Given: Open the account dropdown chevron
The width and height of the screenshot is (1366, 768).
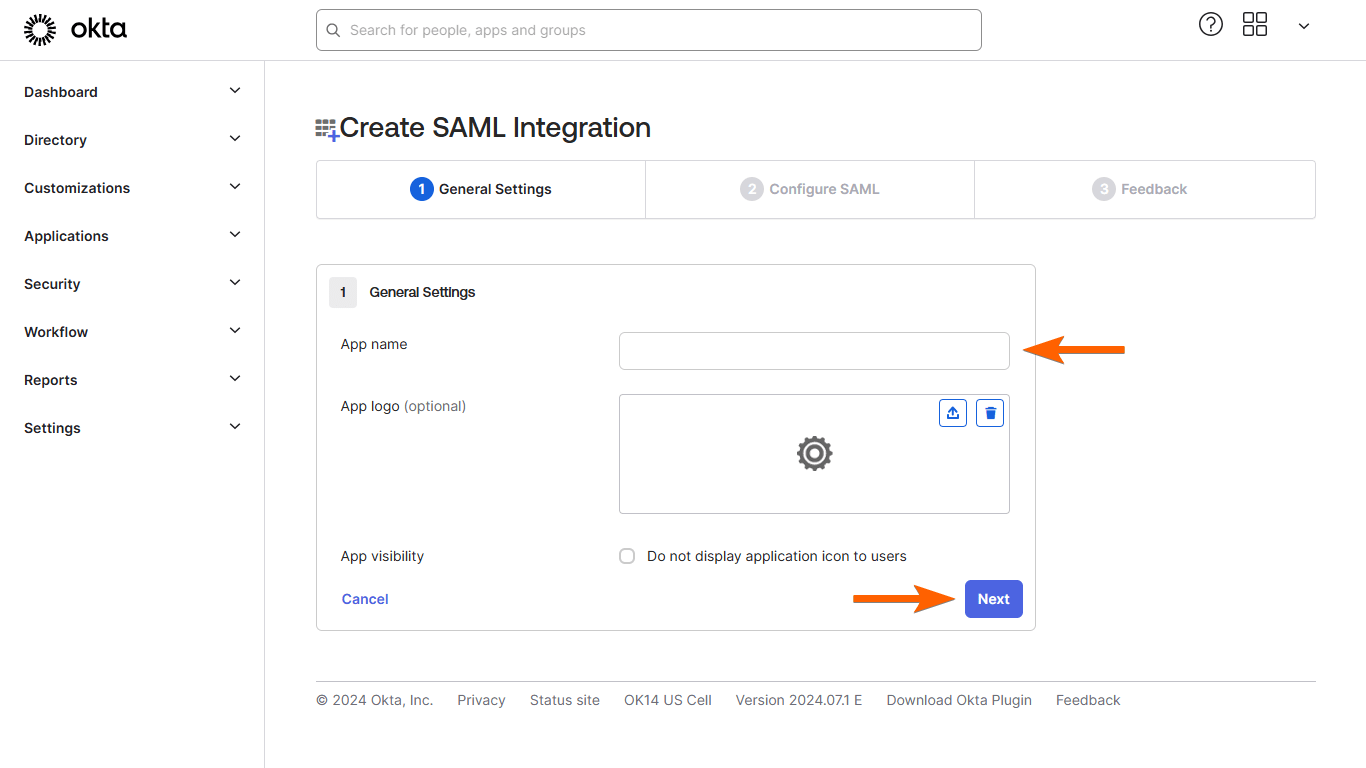Looking at the screenshot, I should 1304,26.
